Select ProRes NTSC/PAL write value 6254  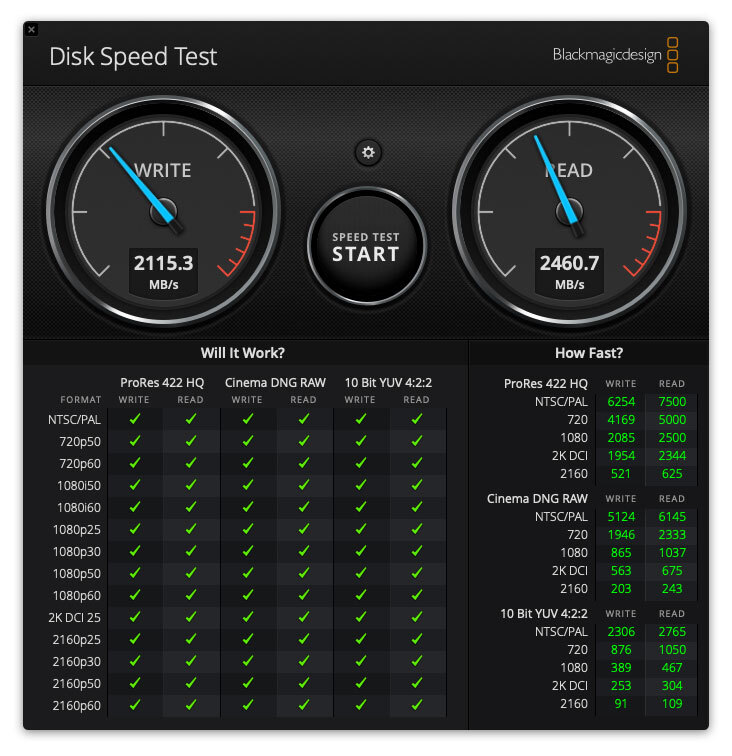(x=621, y=402)
